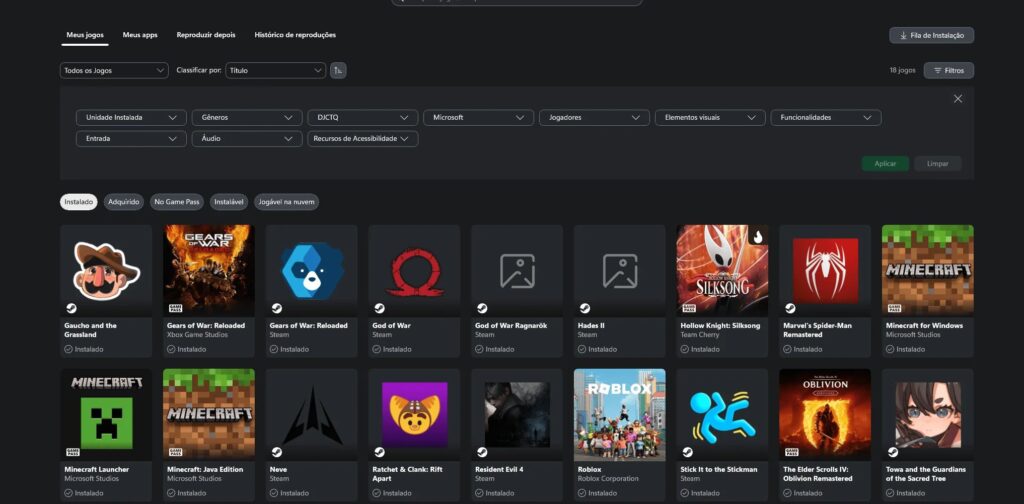Screen dimensions: 1024x504
Task: Open Marvel's Spider-Man Remastered spider icon
Action: (825, 271)
